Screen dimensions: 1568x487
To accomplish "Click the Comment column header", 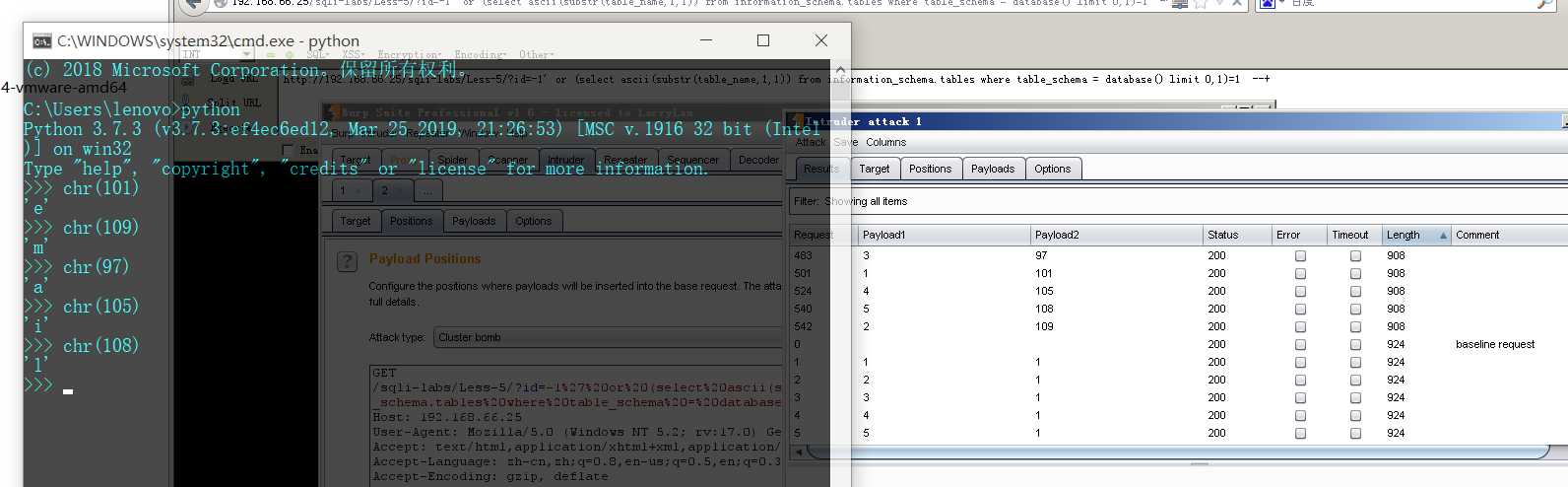I will point(1509,235).
